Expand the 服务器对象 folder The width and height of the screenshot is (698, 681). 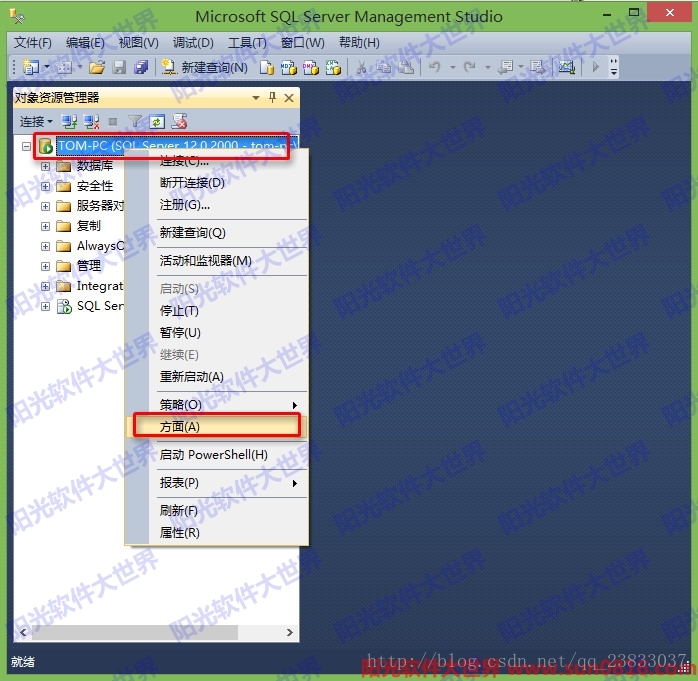[x=45, y=206]
